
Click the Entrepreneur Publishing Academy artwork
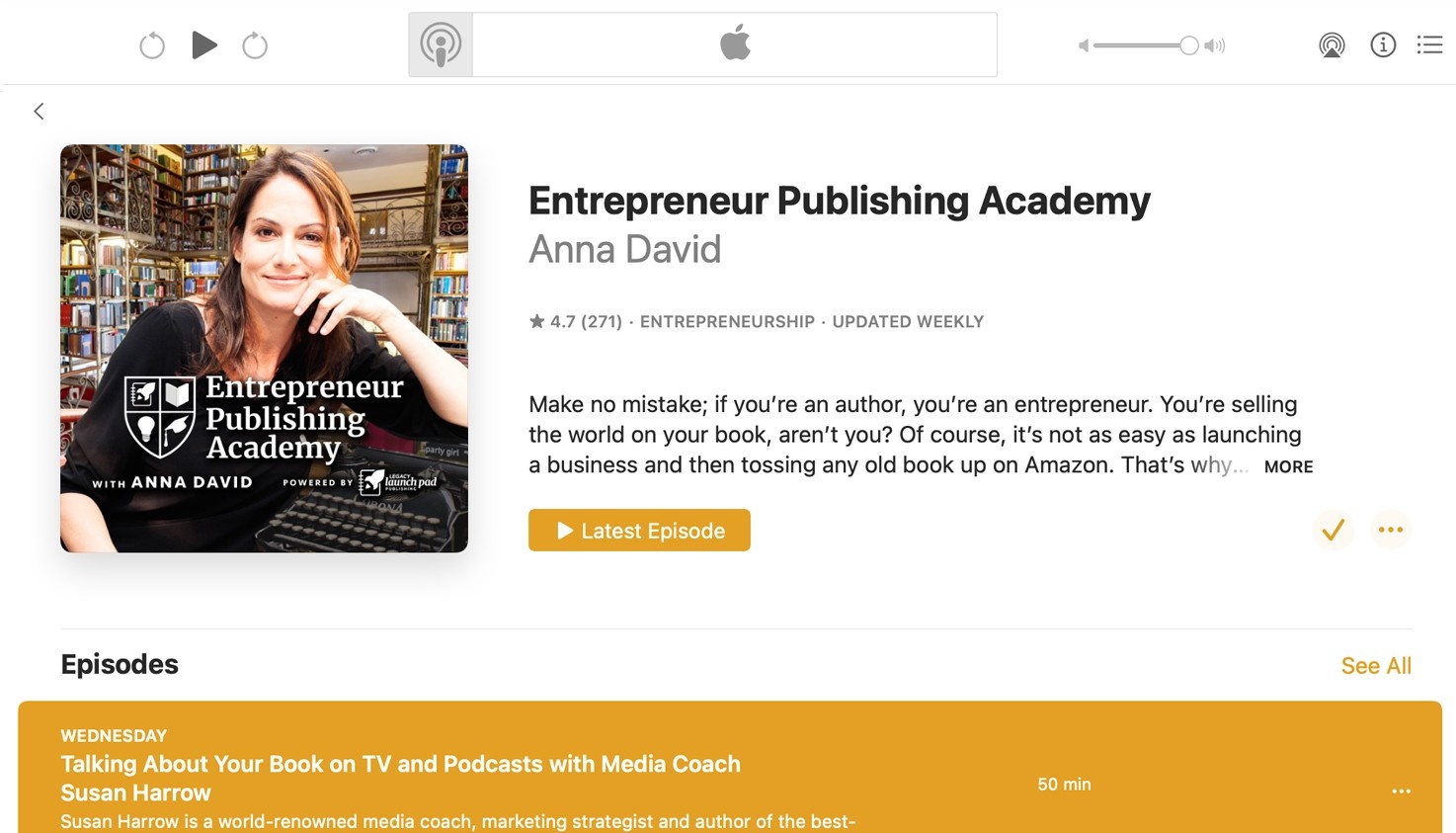(x=264, y=348)
